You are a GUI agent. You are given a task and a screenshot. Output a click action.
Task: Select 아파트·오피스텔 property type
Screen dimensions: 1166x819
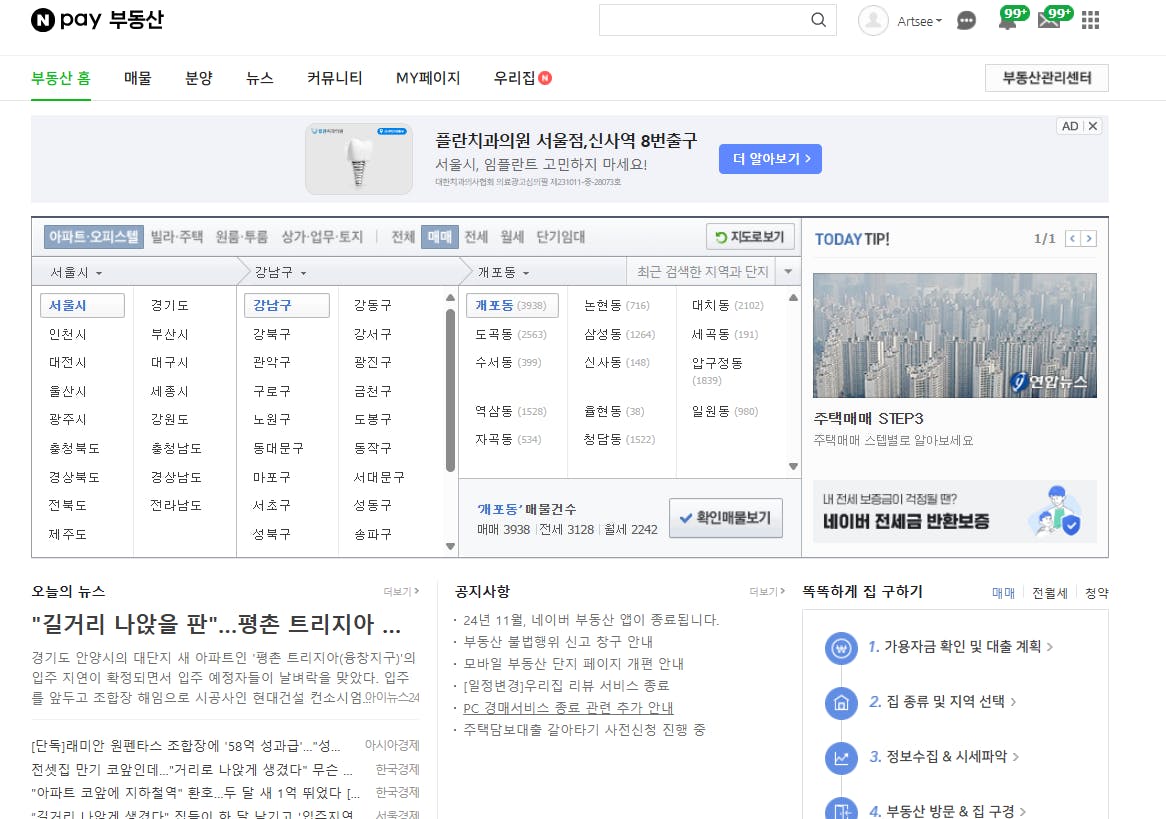[x=94, y=237]
